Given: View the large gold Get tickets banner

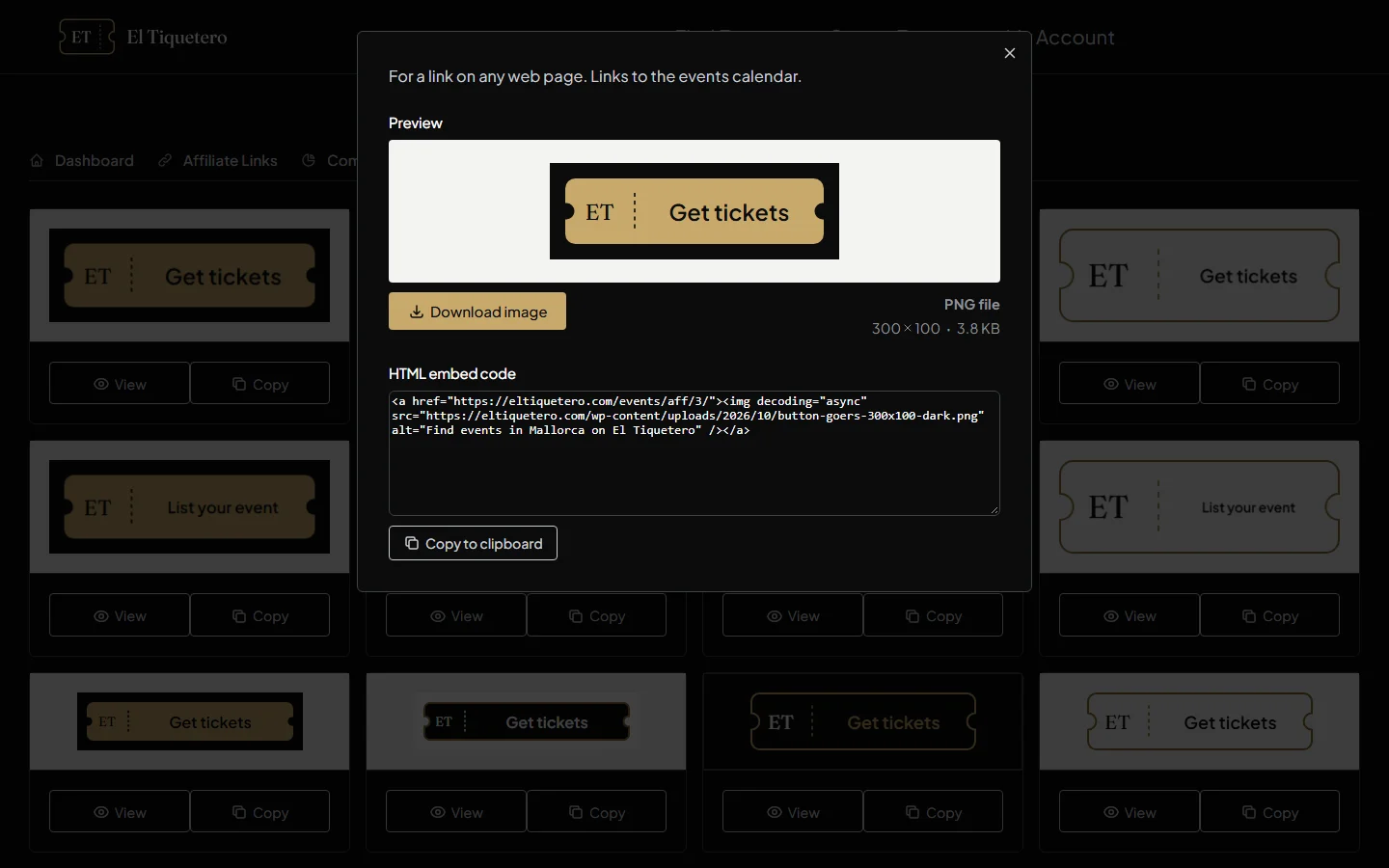Looking at the screenshot, I should 120,384.
